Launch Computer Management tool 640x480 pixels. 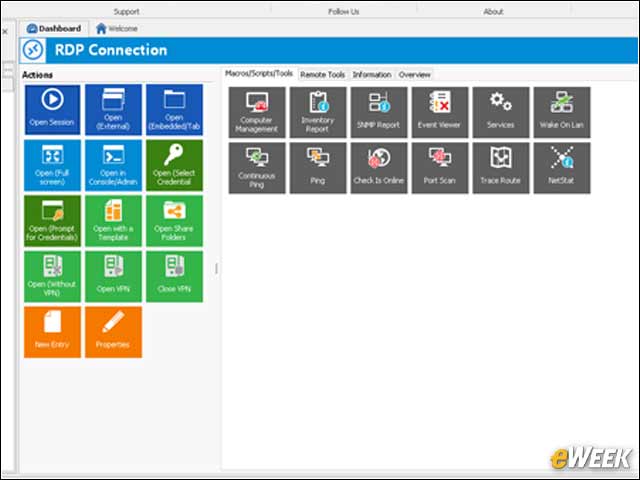click(x=257, y=112)
